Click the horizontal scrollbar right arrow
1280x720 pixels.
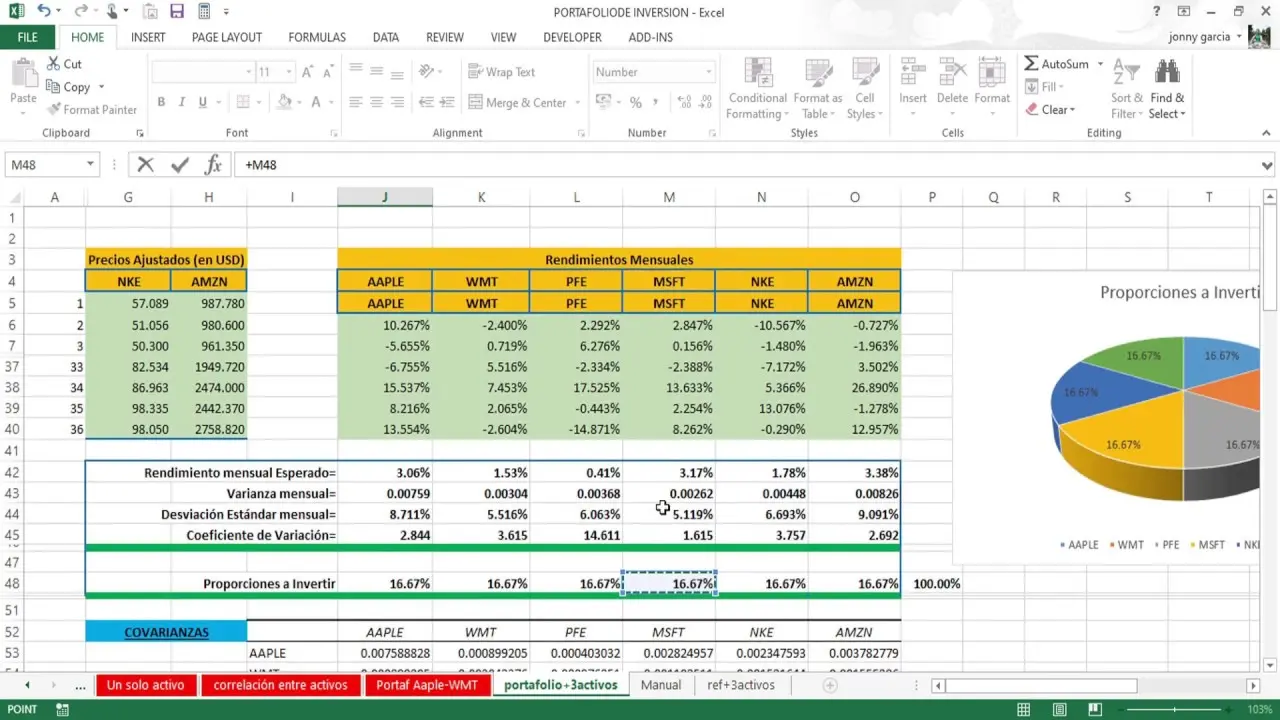pyautogui.click(x=1253, y=685)
